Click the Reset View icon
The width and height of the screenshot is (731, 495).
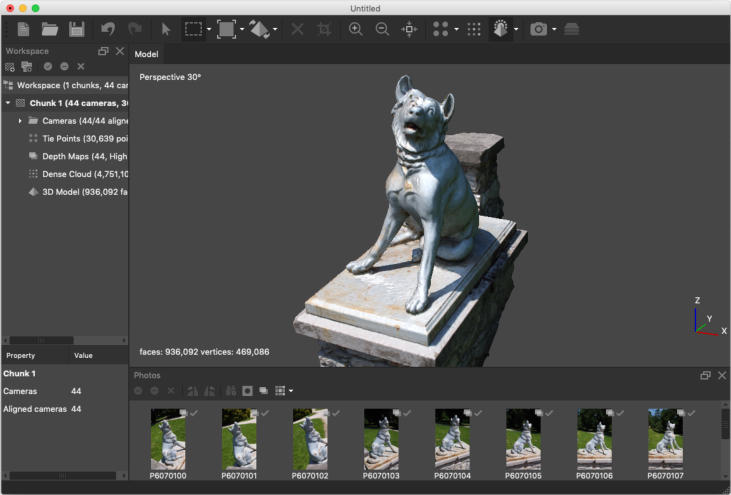pos(409,29)
